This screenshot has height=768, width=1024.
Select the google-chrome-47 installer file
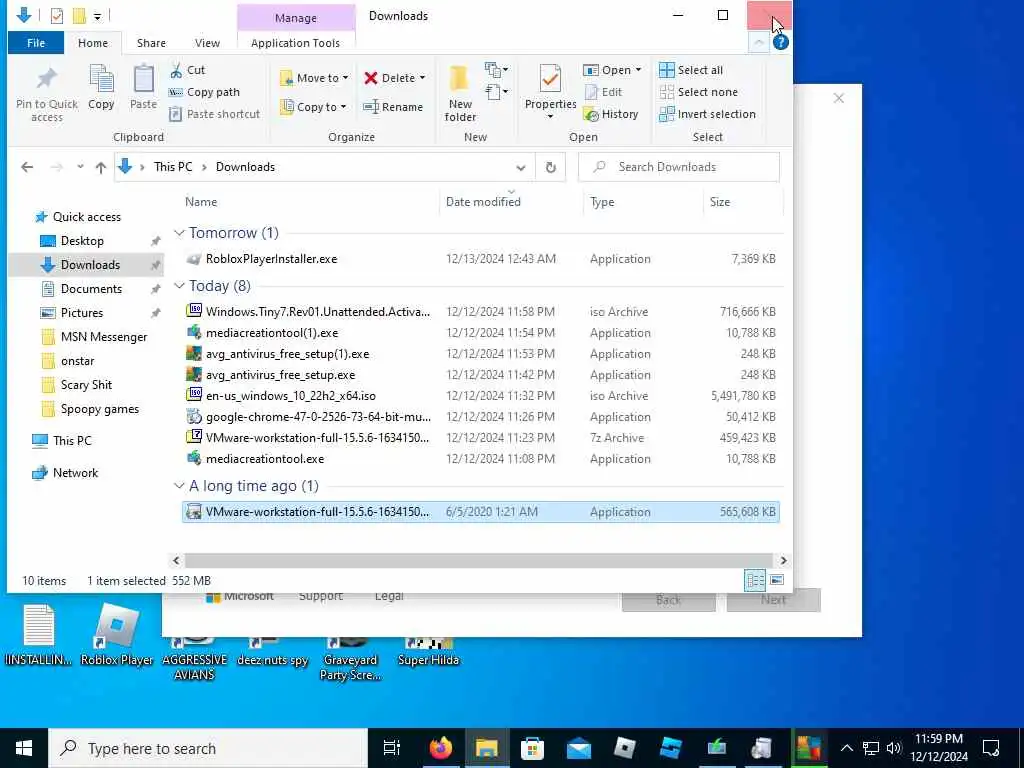(480, 417)
